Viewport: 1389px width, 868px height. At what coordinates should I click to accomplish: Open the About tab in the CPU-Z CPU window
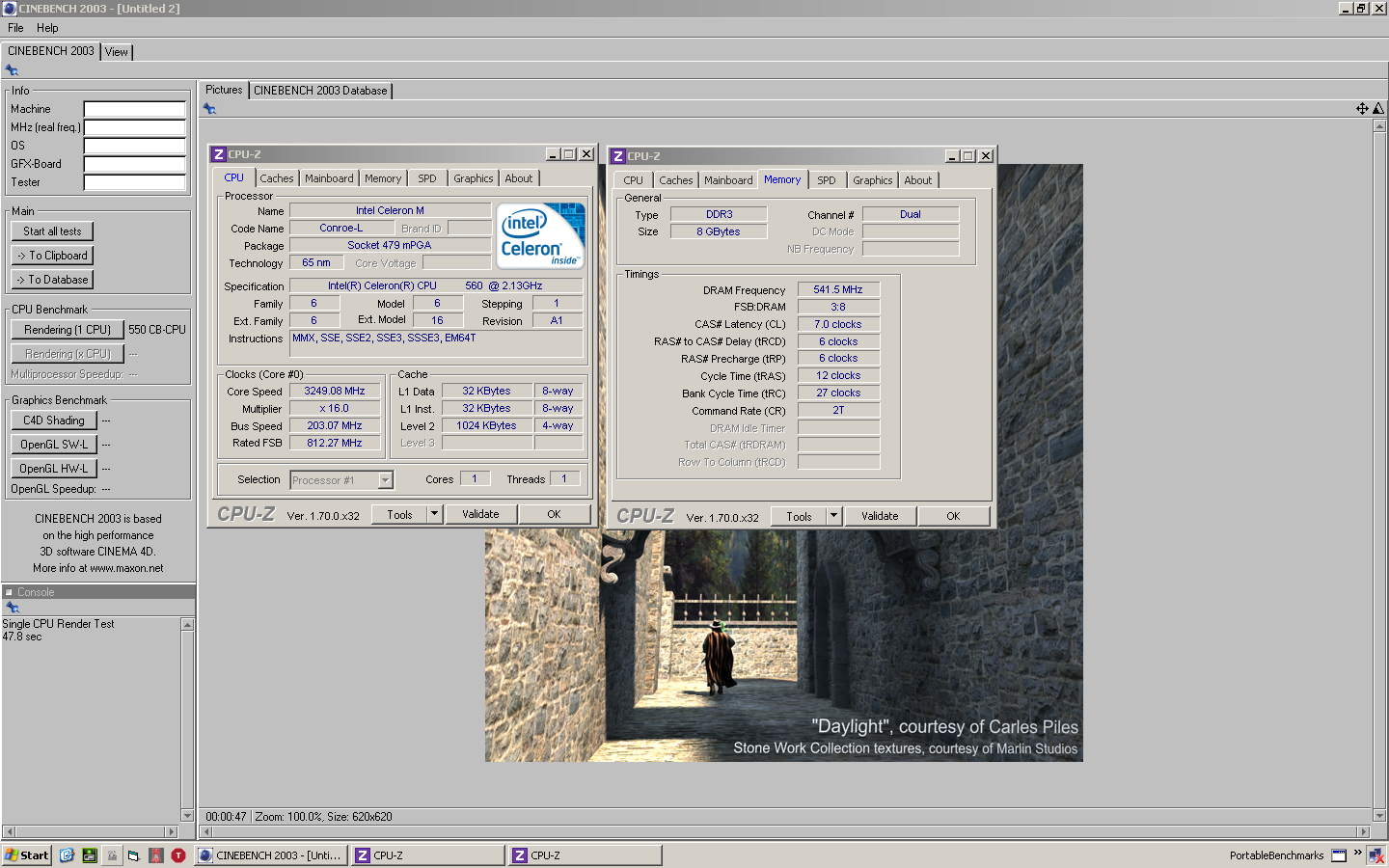519,178
